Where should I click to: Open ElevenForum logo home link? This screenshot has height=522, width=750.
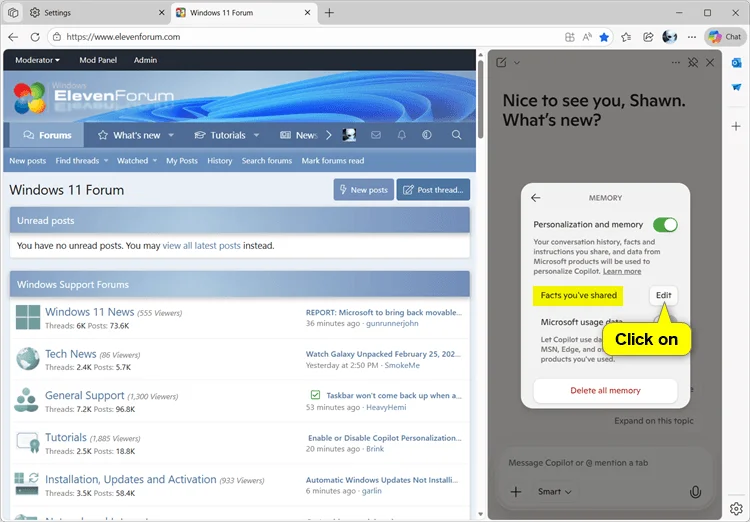[93, 98]
